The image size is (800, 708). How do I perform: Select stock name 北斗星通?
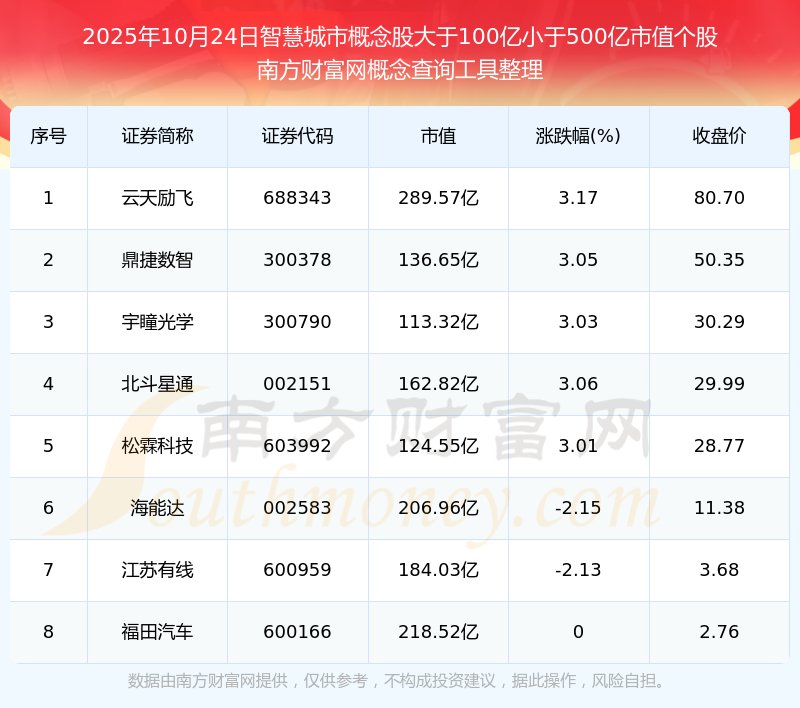click(157, 384)
